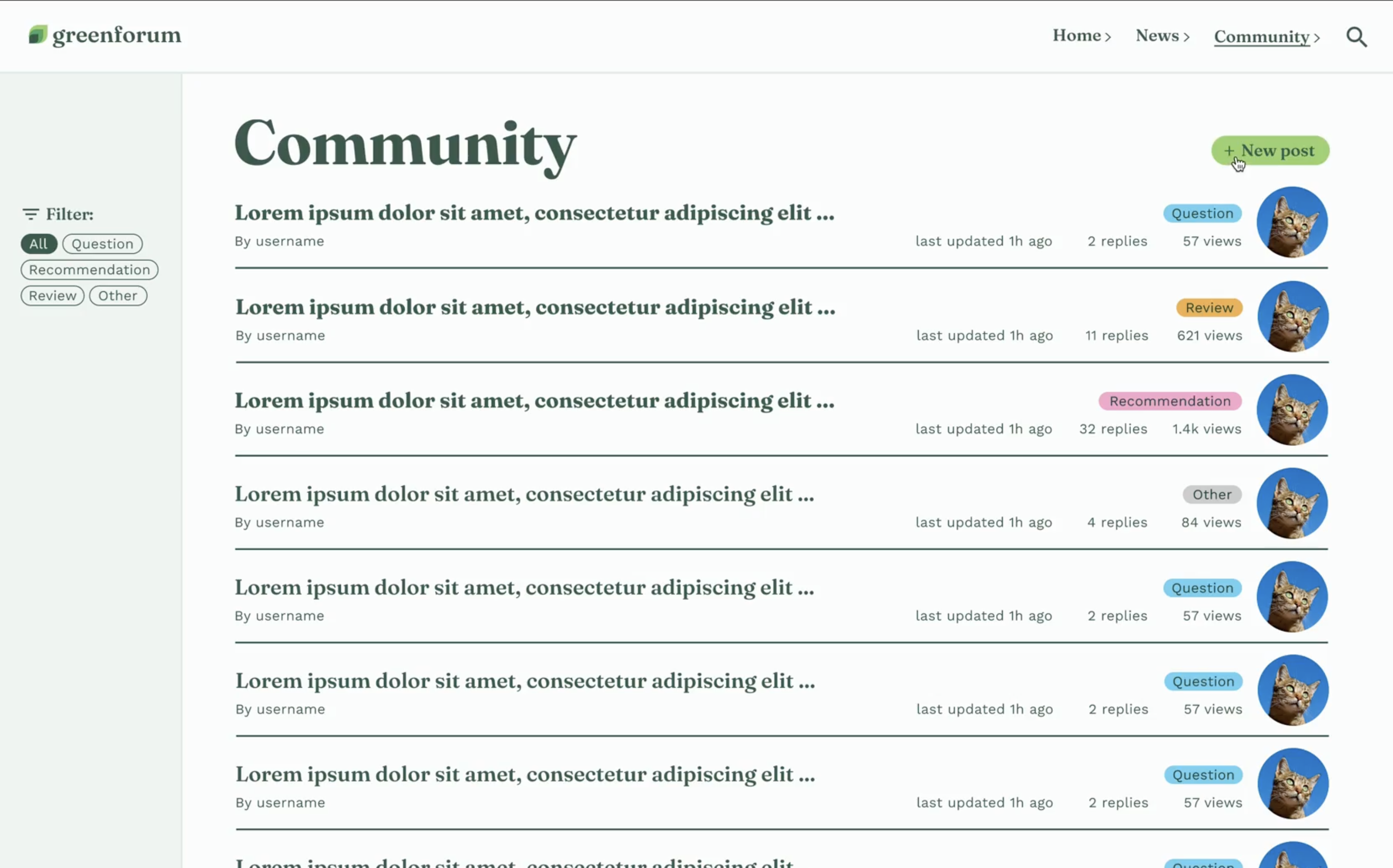Enable the Other filter in sidebar
Viewport: 1393px width, 868px height.
pyautogui.click(x=118, y=296)
